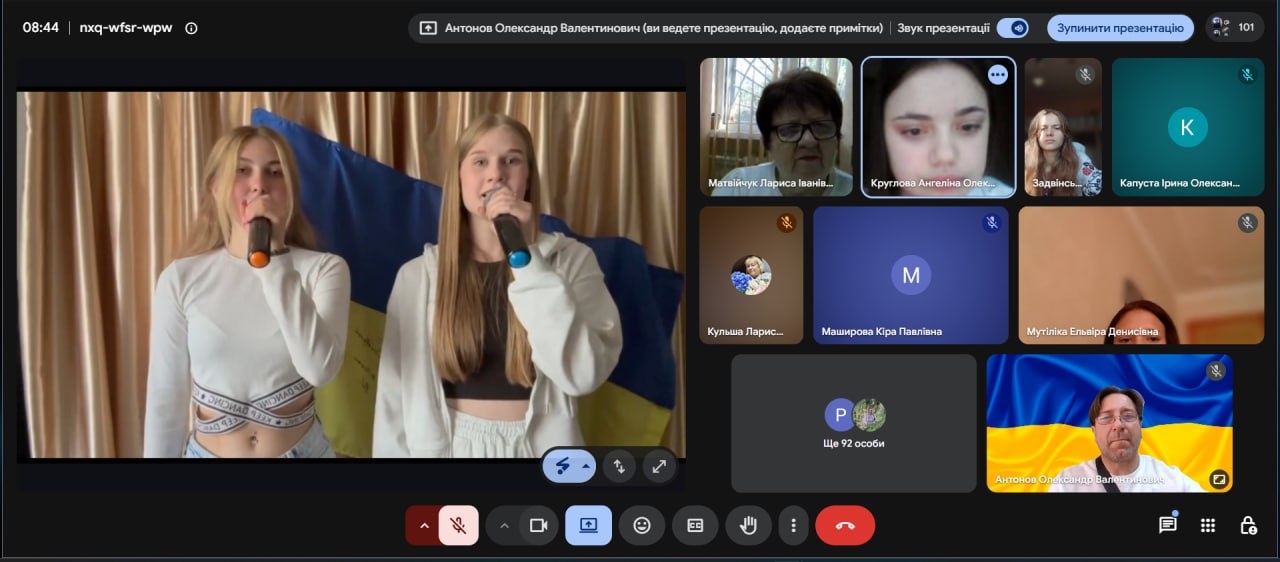Expand annotation tool options arrow
This screenshot has width=1280, height=562.
586,466
